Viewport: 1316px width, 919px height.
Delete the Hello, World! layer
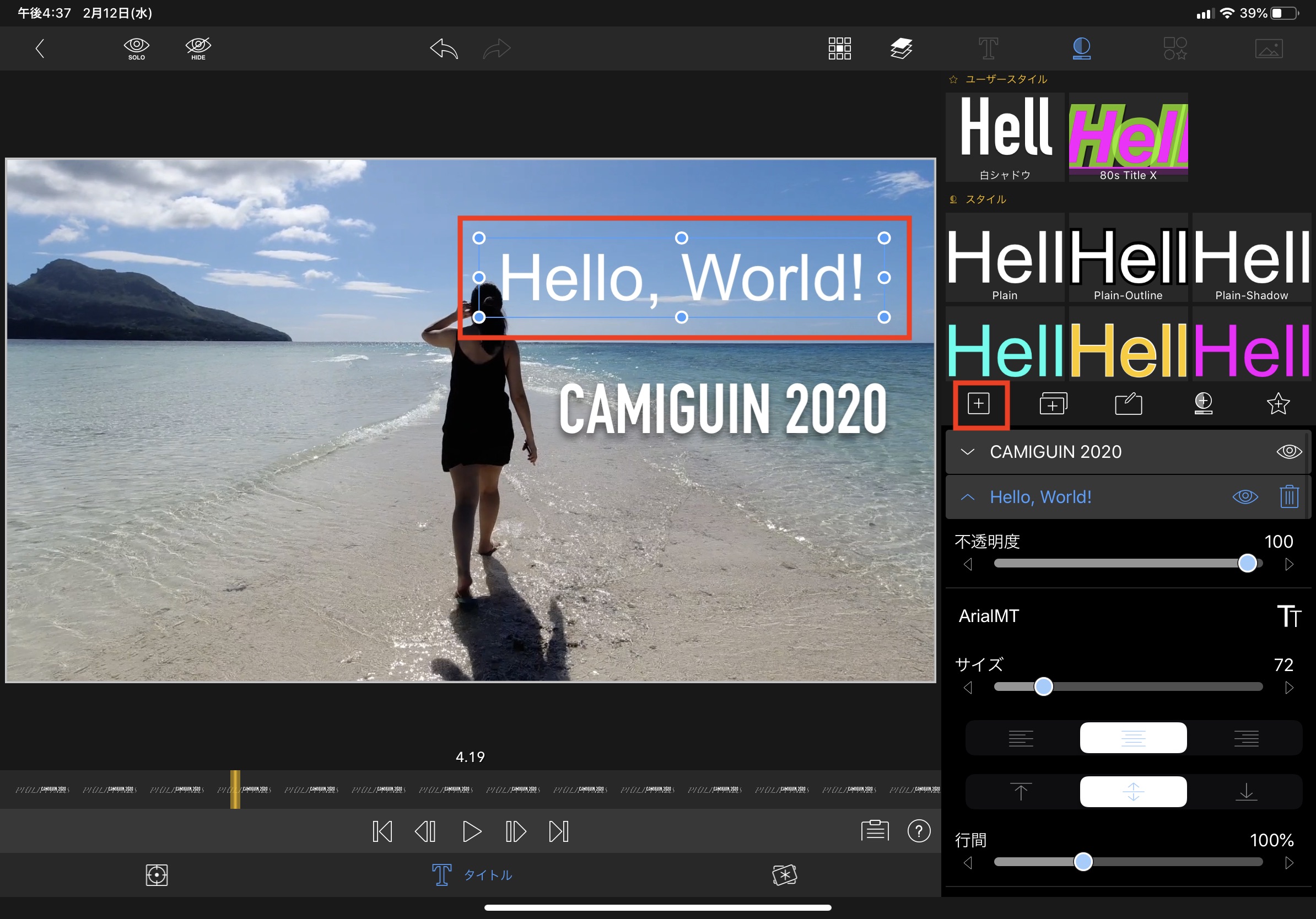1288,497
